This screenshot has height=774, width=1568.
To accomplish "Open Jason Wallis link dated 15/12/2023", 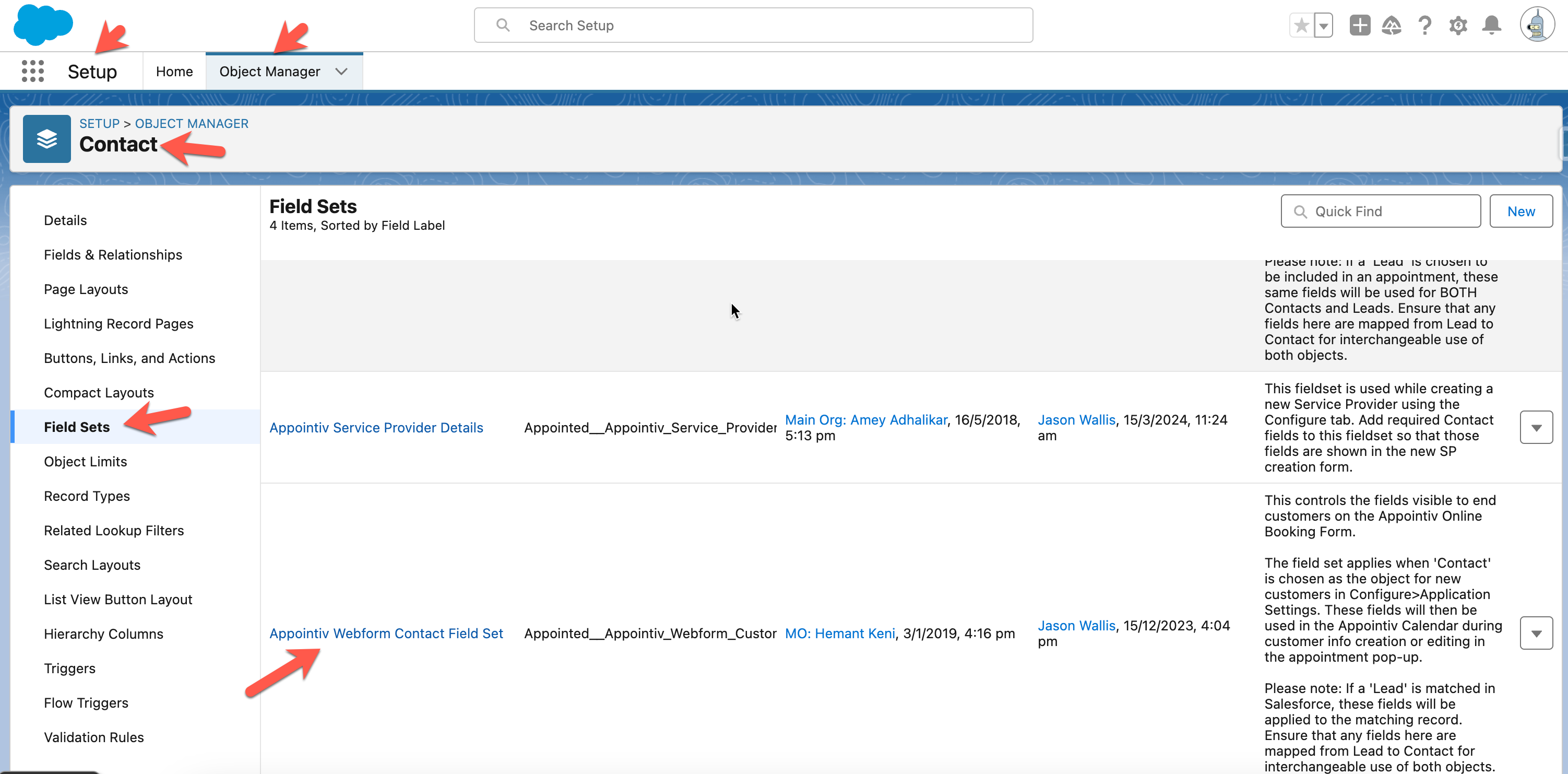I will 1076,625.
